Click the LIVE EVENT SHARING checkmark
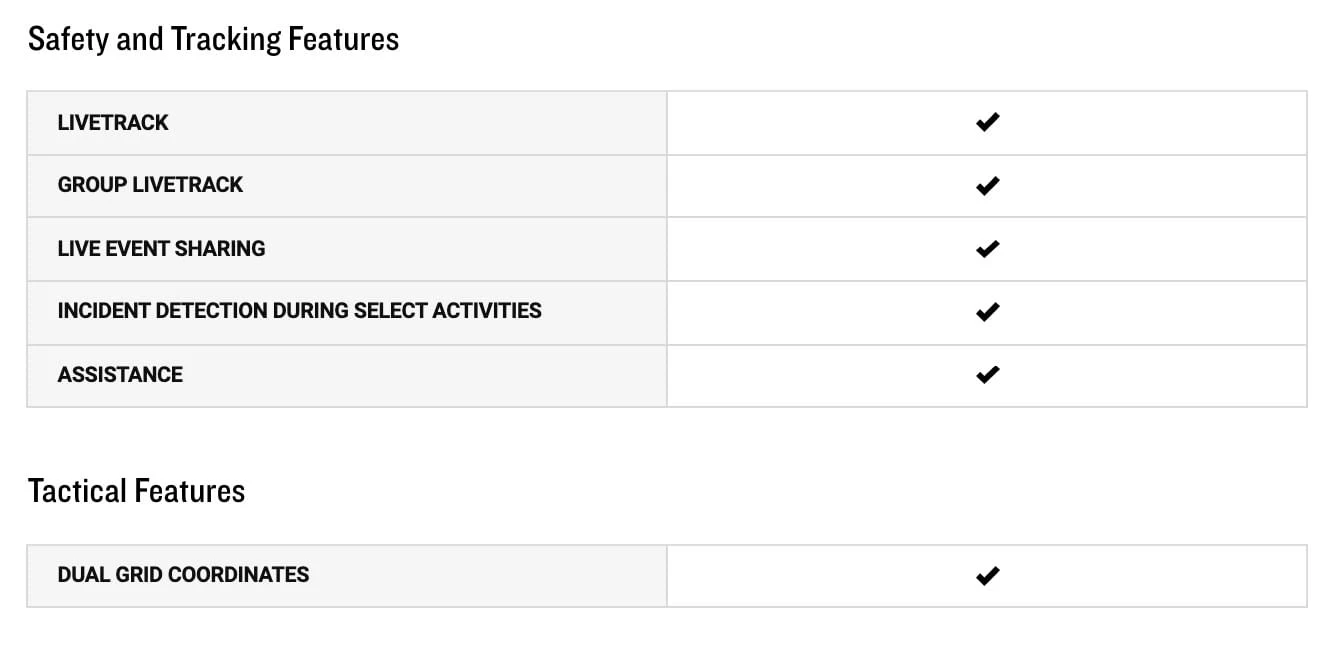The height and width of the screenshot is (654, 1336). (987, 249)
